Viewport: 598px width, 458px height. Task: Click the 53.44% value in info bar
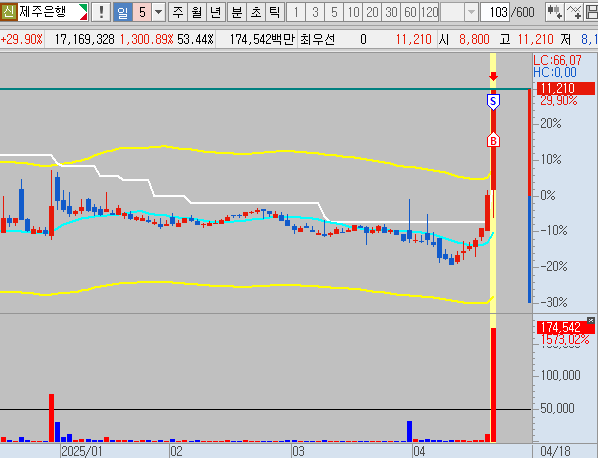[195, 39]
